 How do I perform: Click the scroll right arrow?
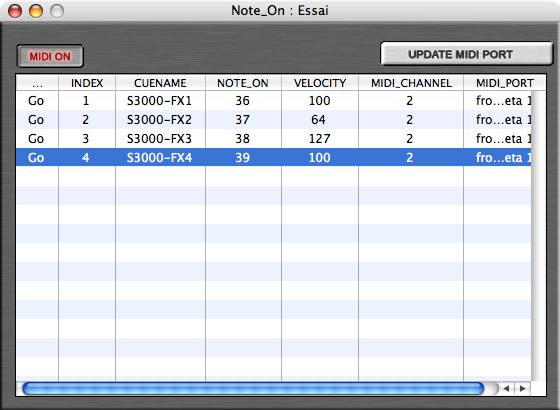pyautogui.click(x=522, y=388)
